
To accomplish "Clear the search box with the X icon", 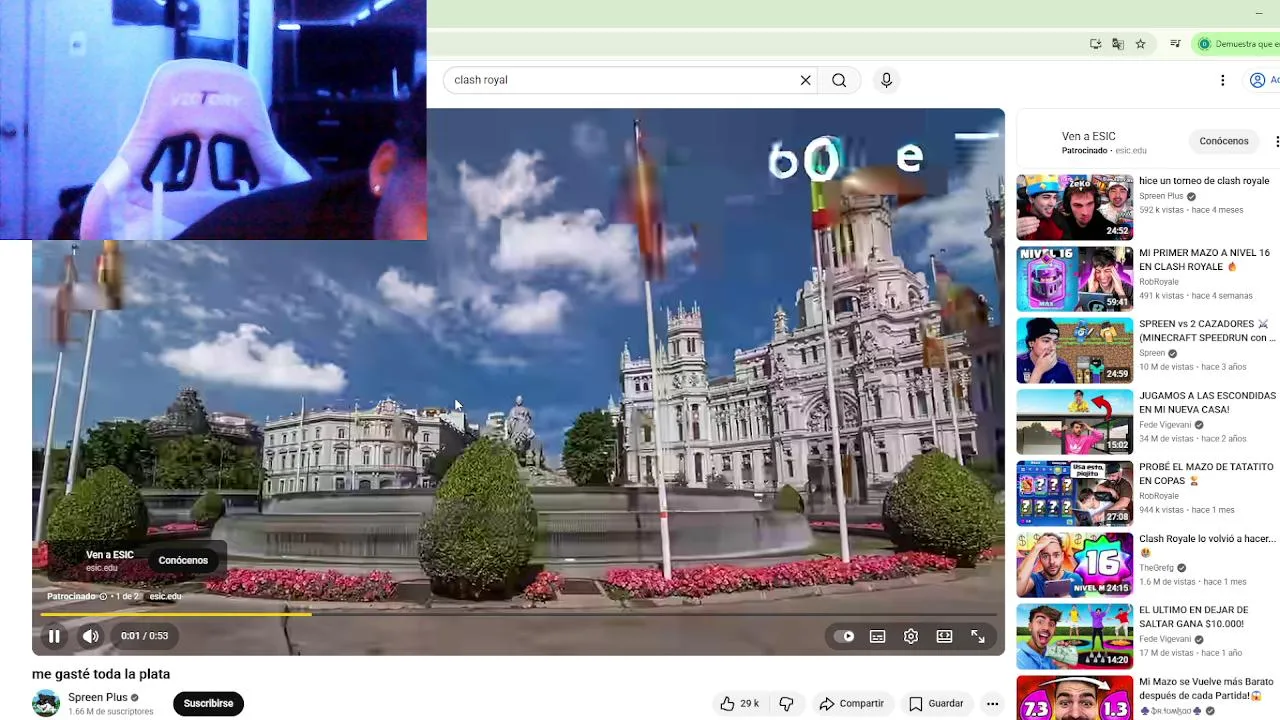I will [x=805, y=80].
